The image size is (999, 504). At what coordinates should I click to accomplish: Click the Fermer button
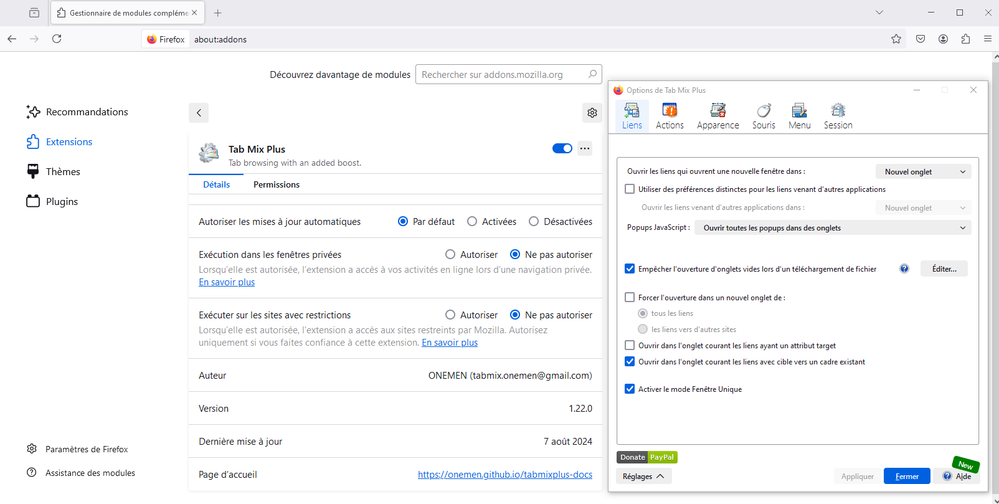point(907,476)
